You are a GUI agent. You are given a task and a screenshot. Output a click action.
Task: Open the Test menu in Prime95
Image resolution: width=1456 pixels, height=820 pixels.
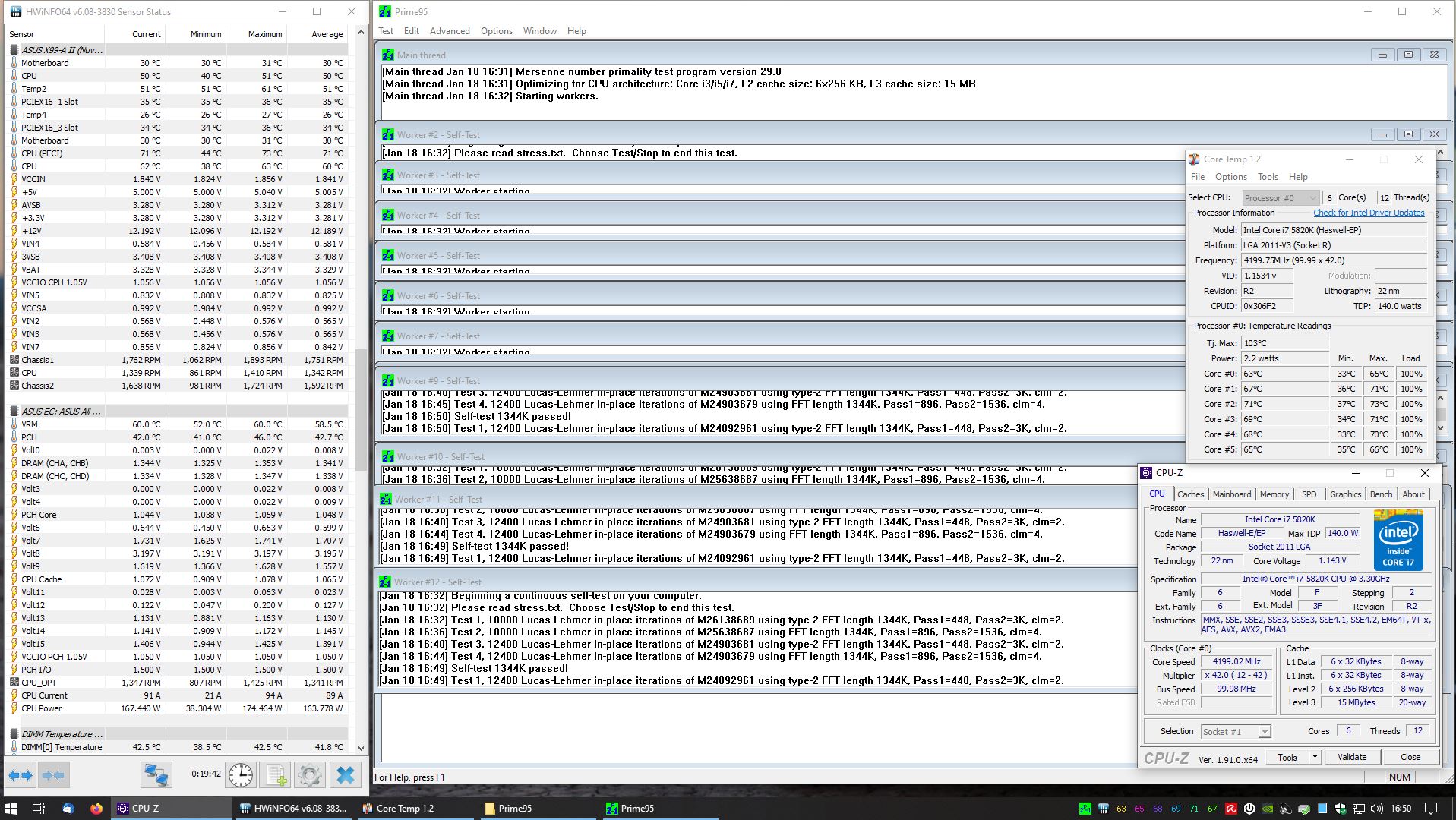[386, 31]
